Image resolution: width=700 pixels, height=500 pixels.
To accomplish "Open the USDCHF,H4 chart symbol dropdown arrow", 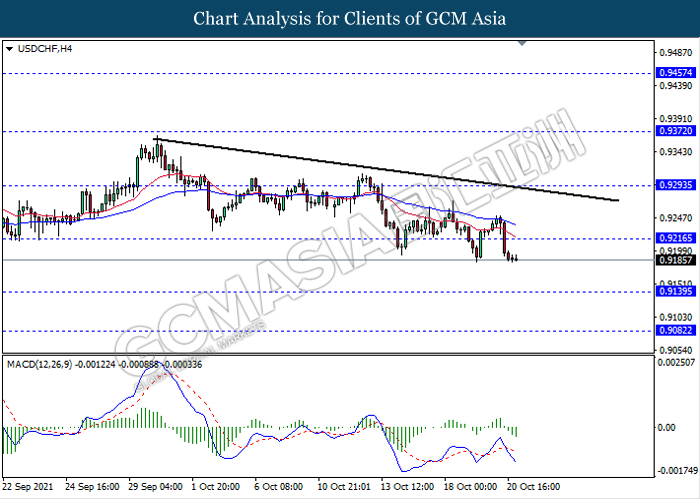I will [x=9, y=49].
